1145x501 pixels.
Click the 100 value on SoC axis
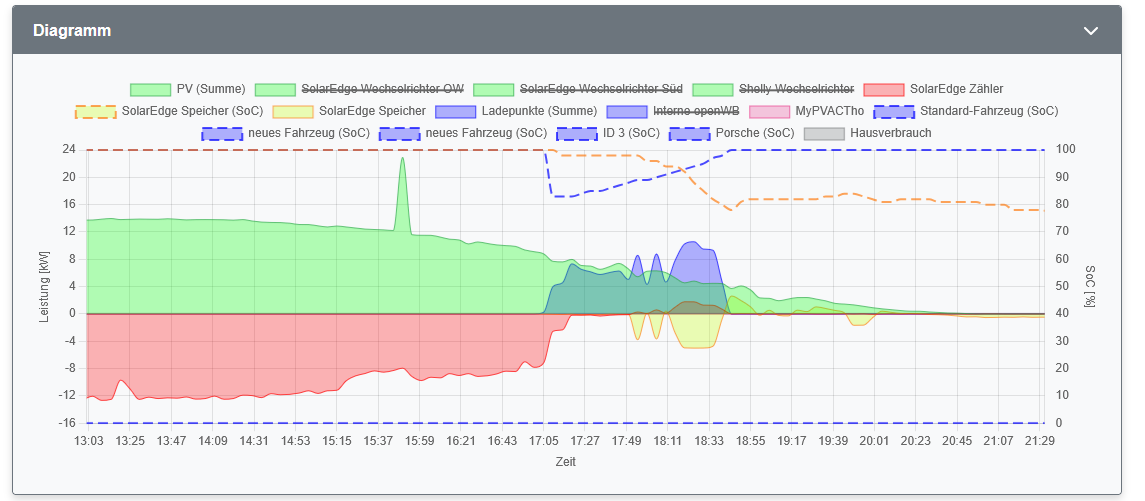(x=1065, y=149)
